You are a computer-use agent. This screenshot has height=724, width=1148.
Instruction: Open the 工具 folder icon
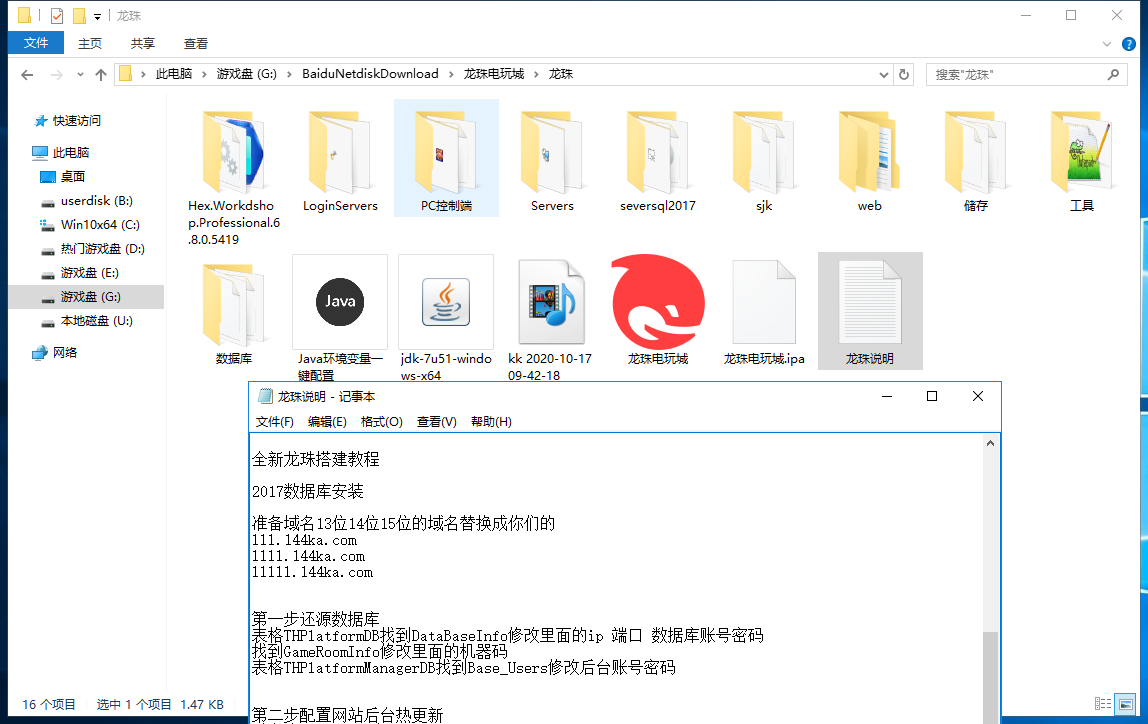click(1081, 157)
